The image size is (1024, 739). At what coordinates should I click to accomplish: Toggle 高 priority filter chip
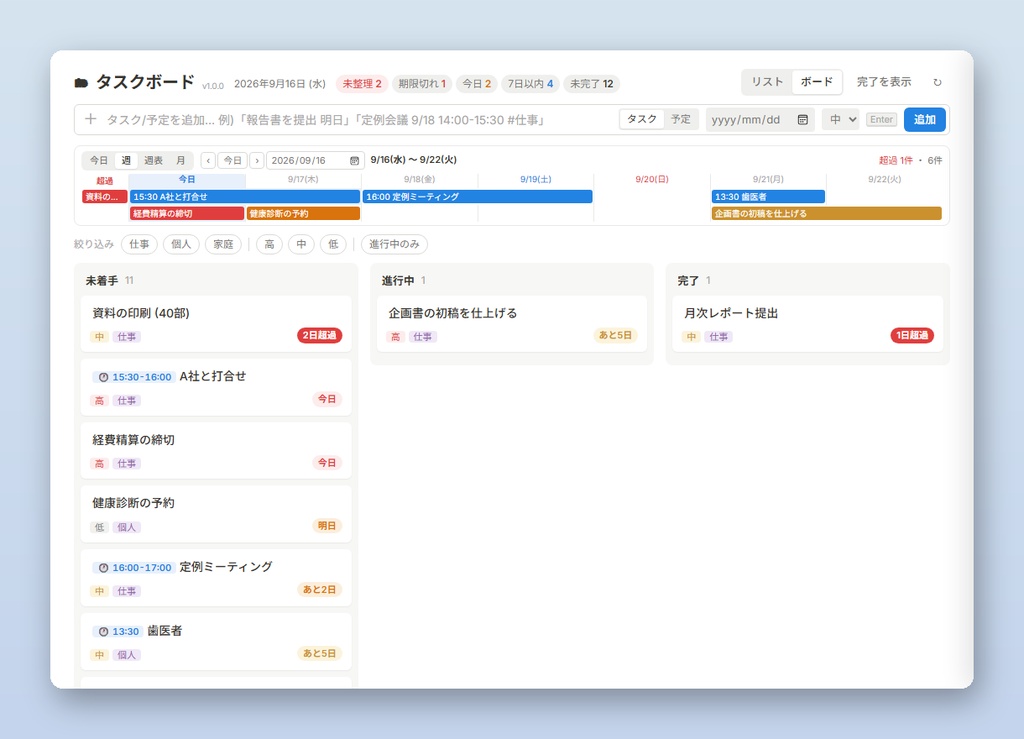point(269,244)
